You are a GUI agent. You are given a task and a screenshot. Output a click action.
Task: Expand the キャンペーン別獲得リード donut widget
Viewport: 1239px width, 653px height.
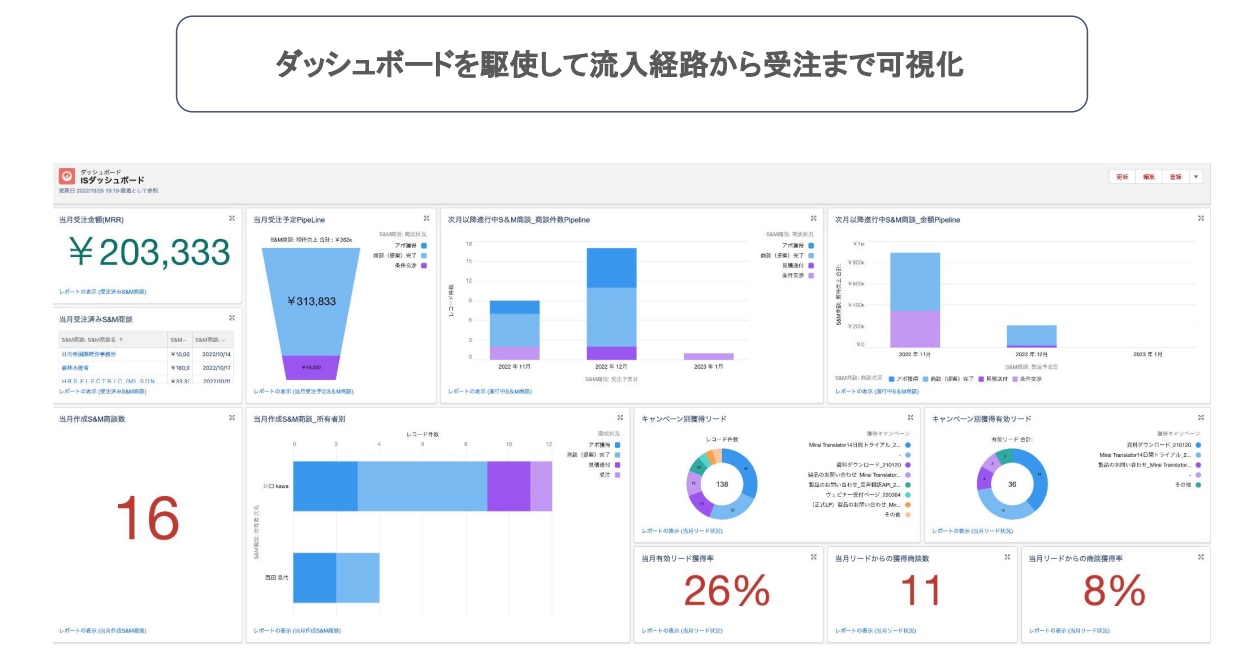pyautogui.click(x=910, y=416)
